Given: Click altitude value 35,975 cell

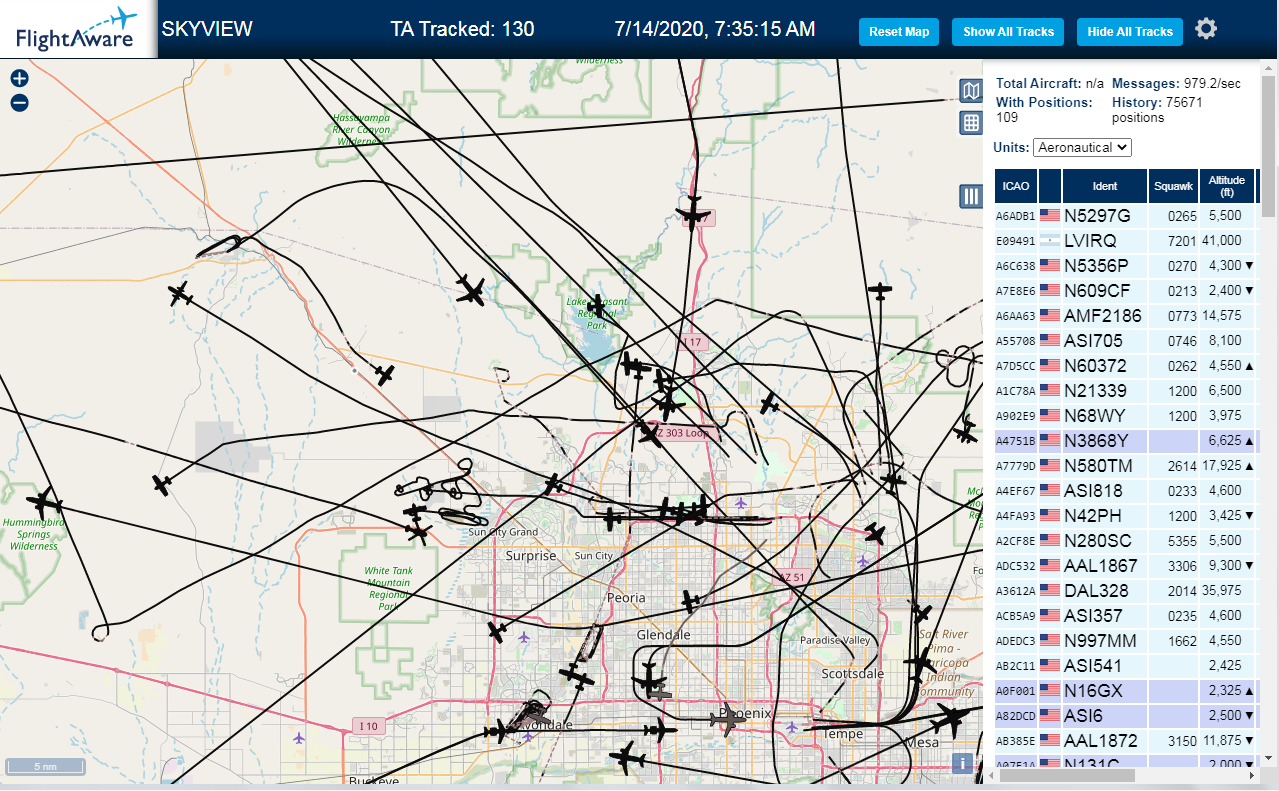Looking at the screenshot, I should 1225,591.
